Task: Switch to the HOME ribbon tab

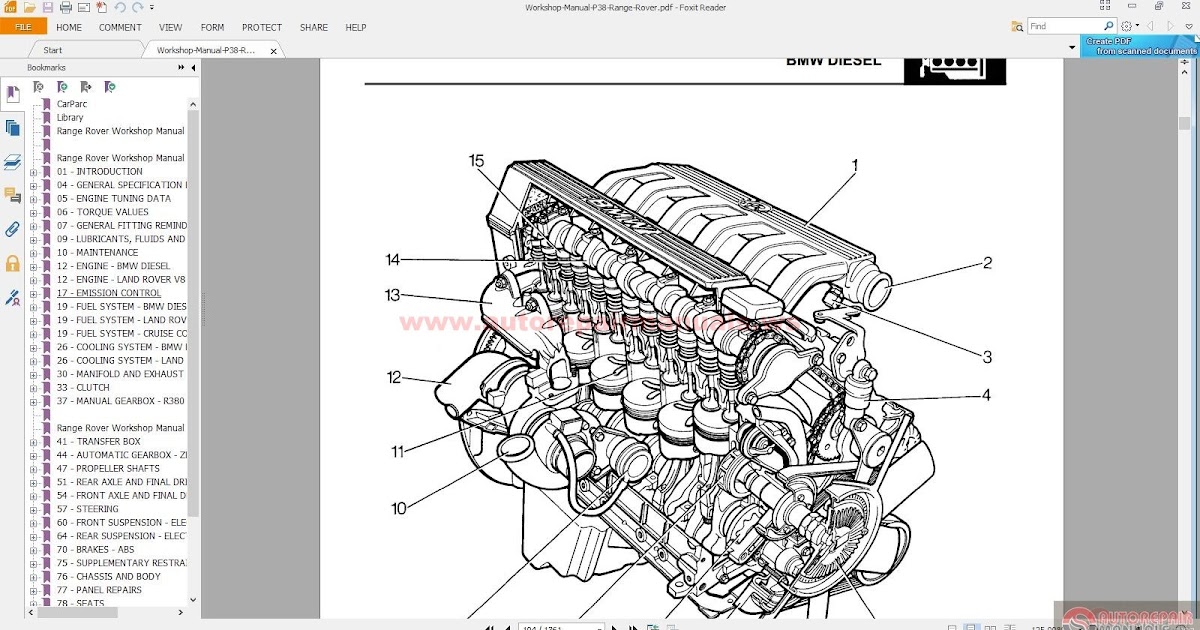Action: [69, 27]
